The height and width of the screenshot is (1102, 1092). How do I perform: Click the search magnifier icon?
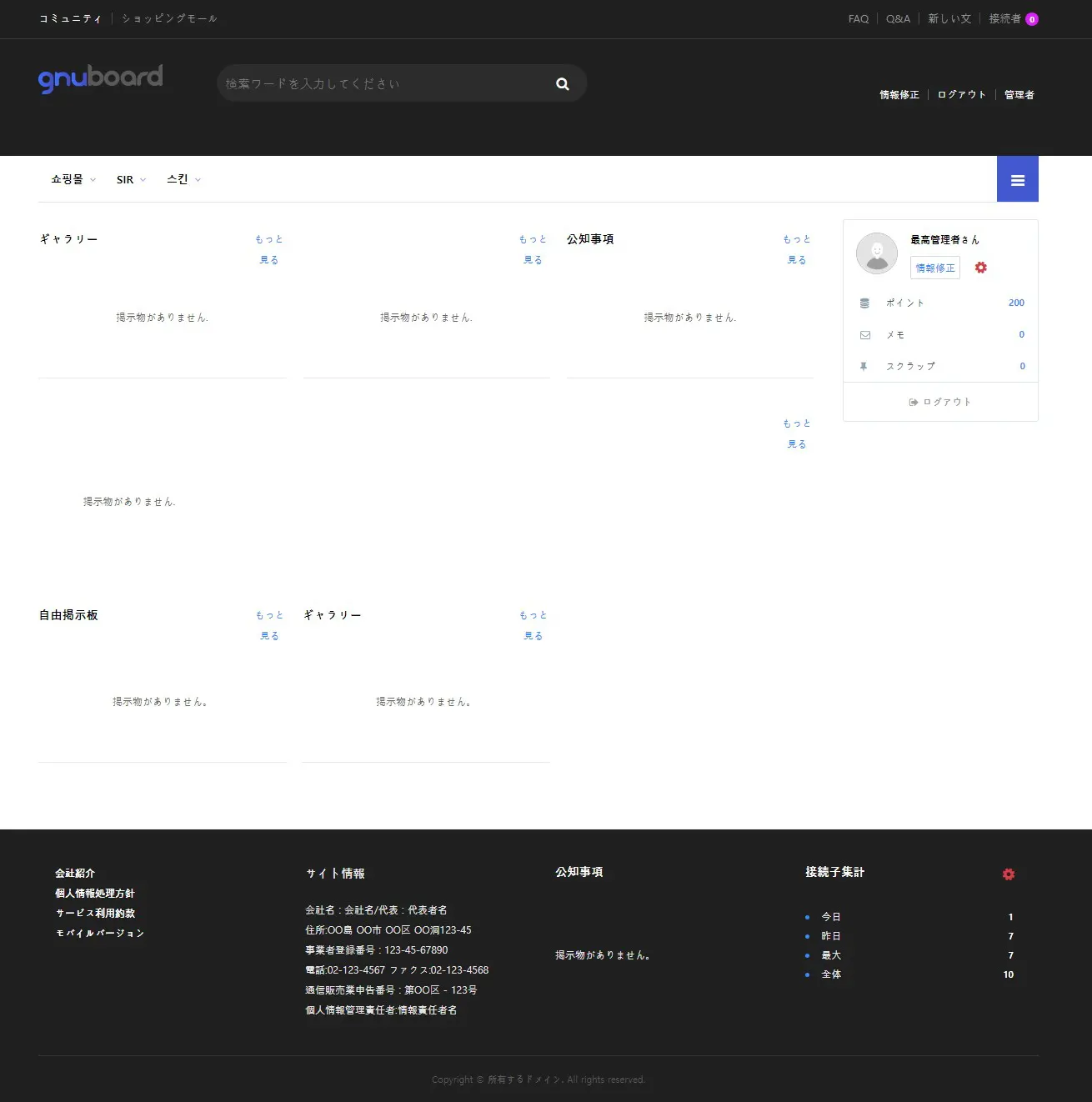pyautogui.click(x=563, y=84)
